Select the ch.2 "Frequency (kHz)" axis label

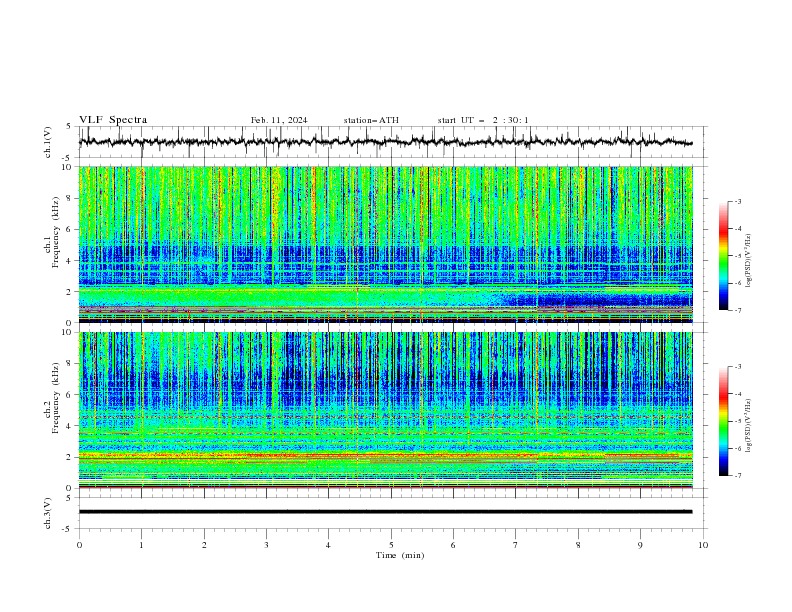click(56, 398)
